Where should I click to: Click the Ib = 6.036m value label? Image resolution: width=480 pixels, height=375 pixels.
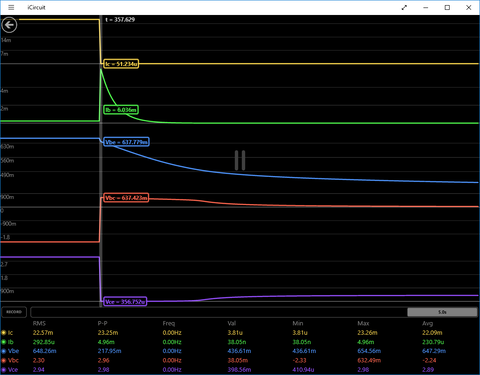tap(121, 110)
